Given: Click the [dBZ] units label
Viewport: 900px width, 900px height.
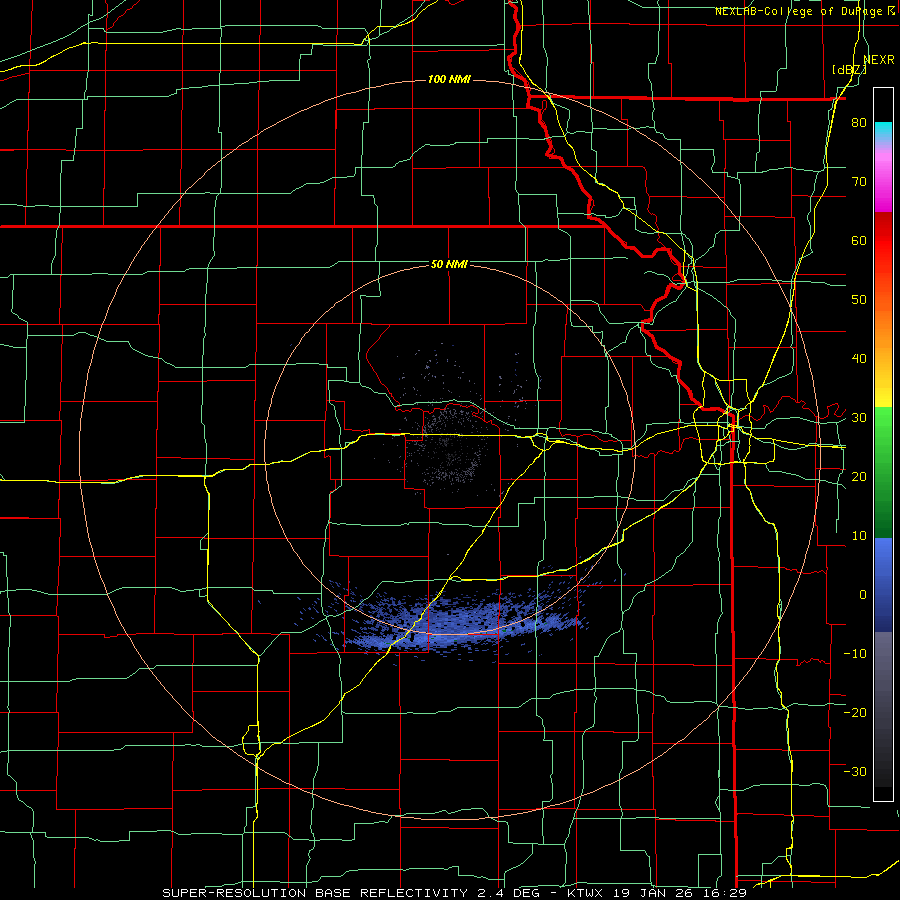Looking at the screenshot, I should point(849,70).
